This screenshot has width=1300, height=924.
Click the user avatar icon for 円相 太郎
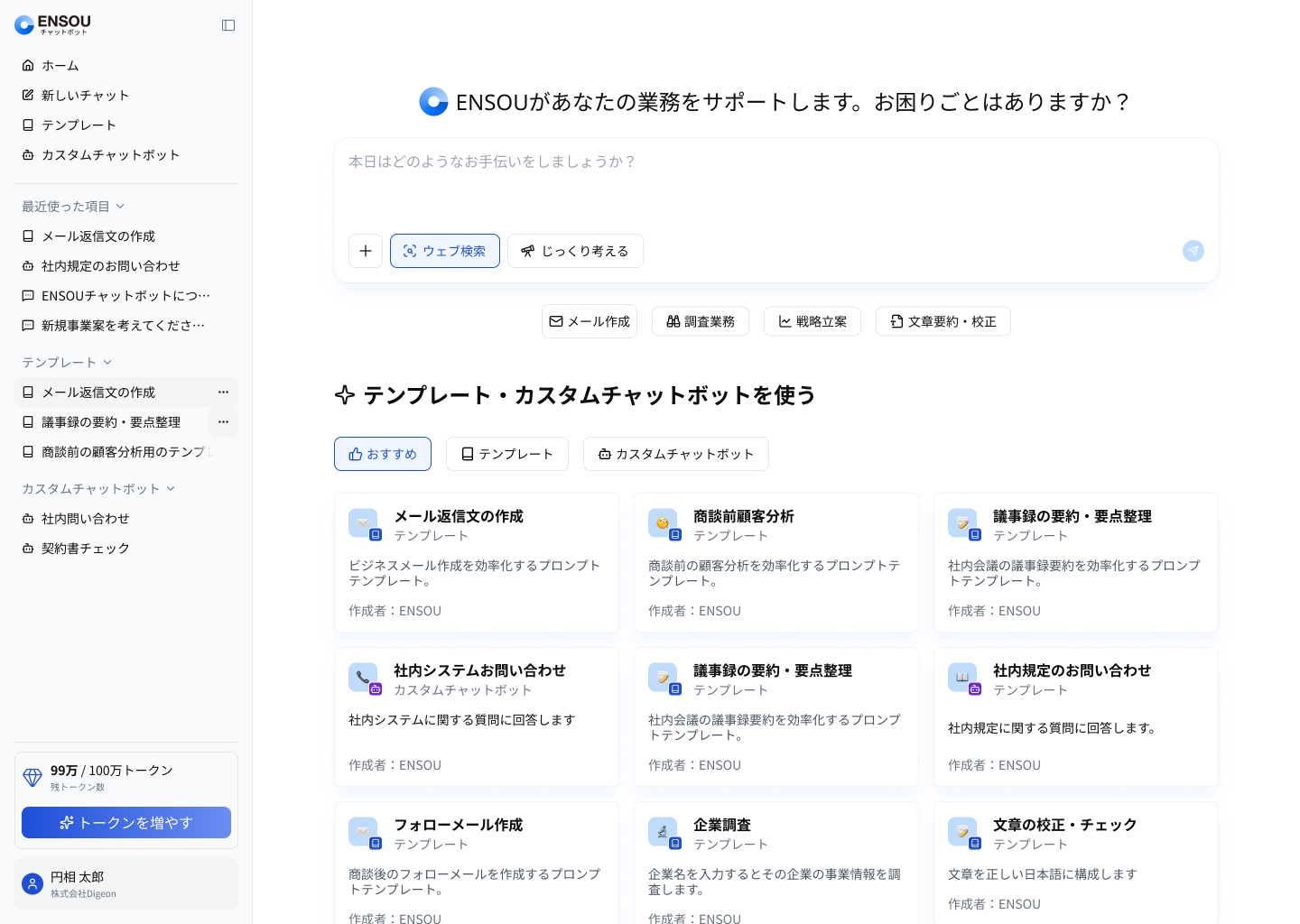click(x=32, y=884)
